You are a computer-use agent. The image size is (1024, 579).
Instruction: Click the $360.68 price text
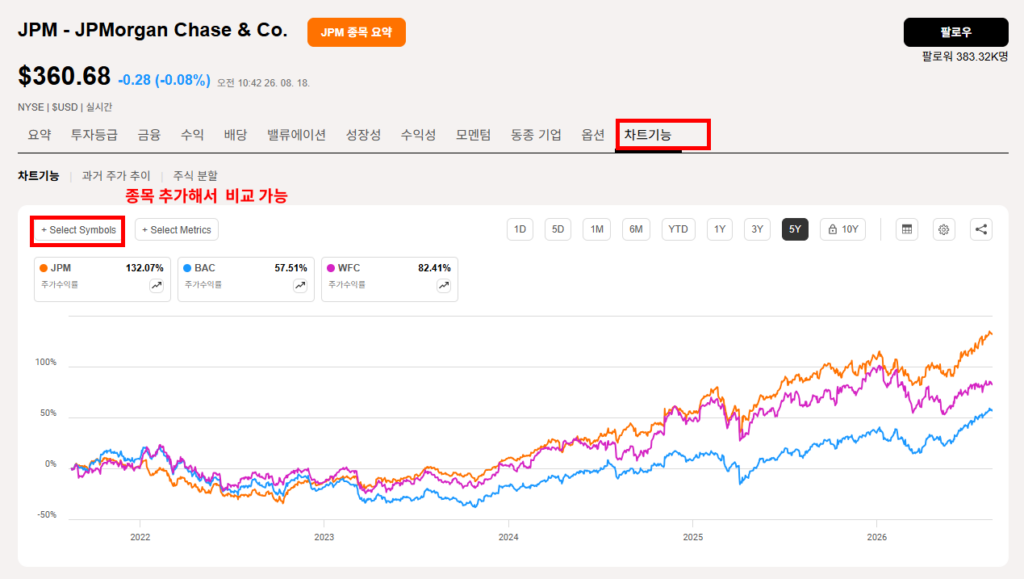coord(64,76)
